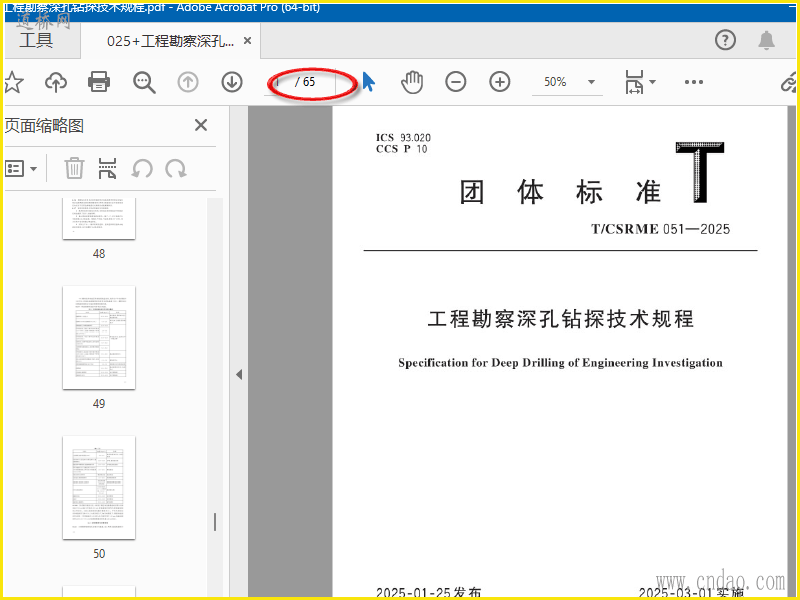
Task: Select the page 48 thumbnail
Action: (x=99, y=218)
